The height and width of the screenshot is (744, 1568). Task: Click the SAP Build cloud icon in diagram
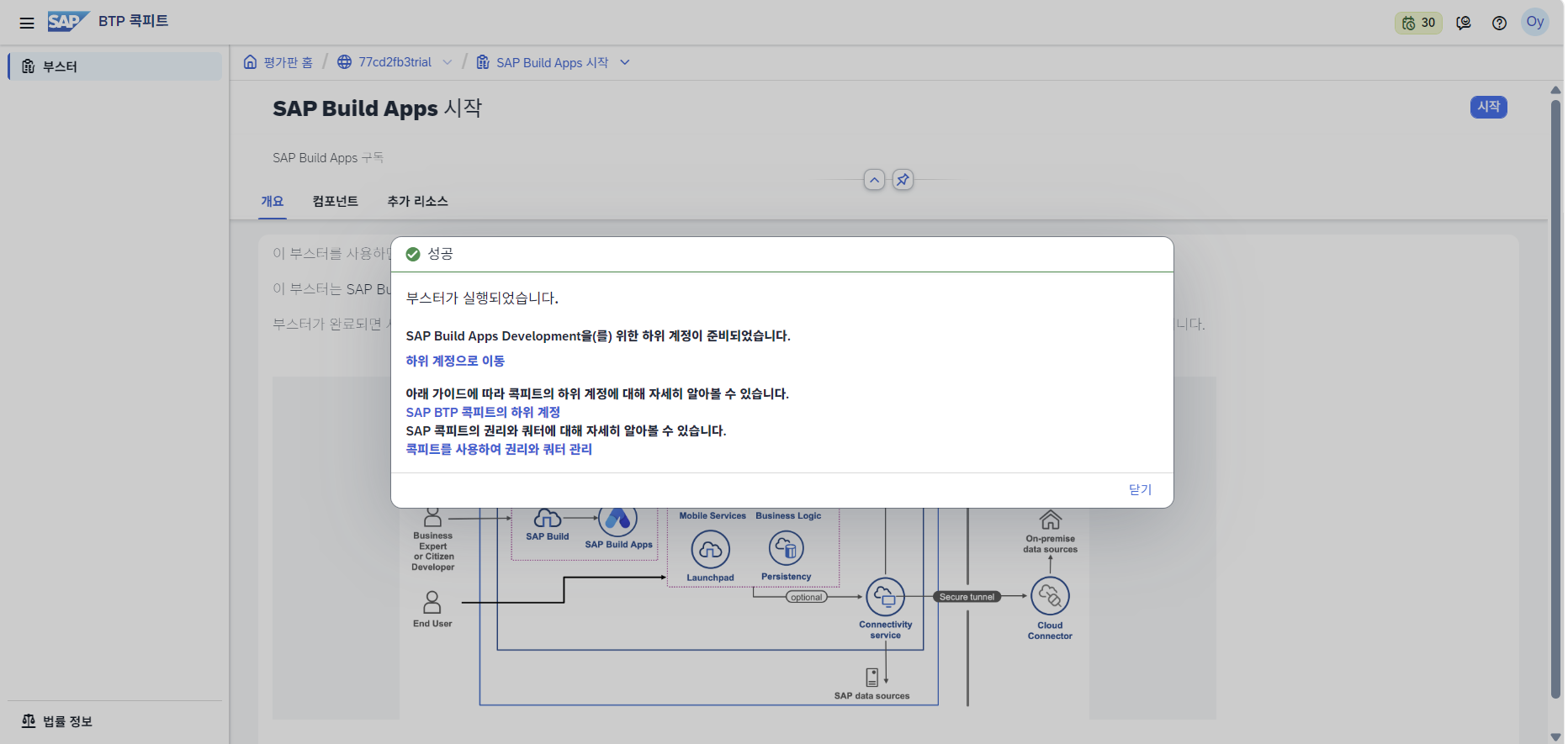(548, 518)
